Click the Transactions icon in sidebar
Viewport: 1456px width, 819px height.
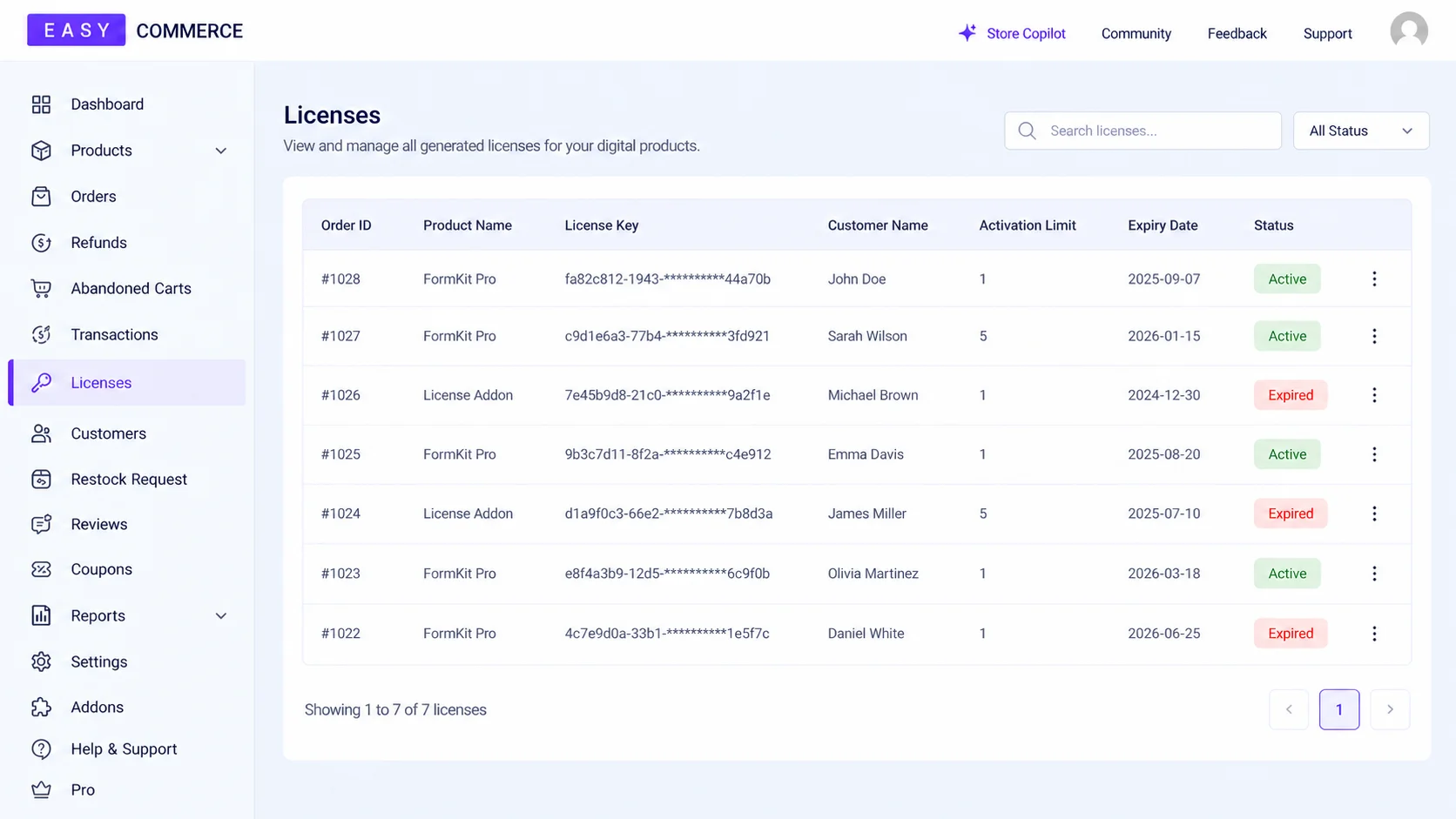pos(41,334)
